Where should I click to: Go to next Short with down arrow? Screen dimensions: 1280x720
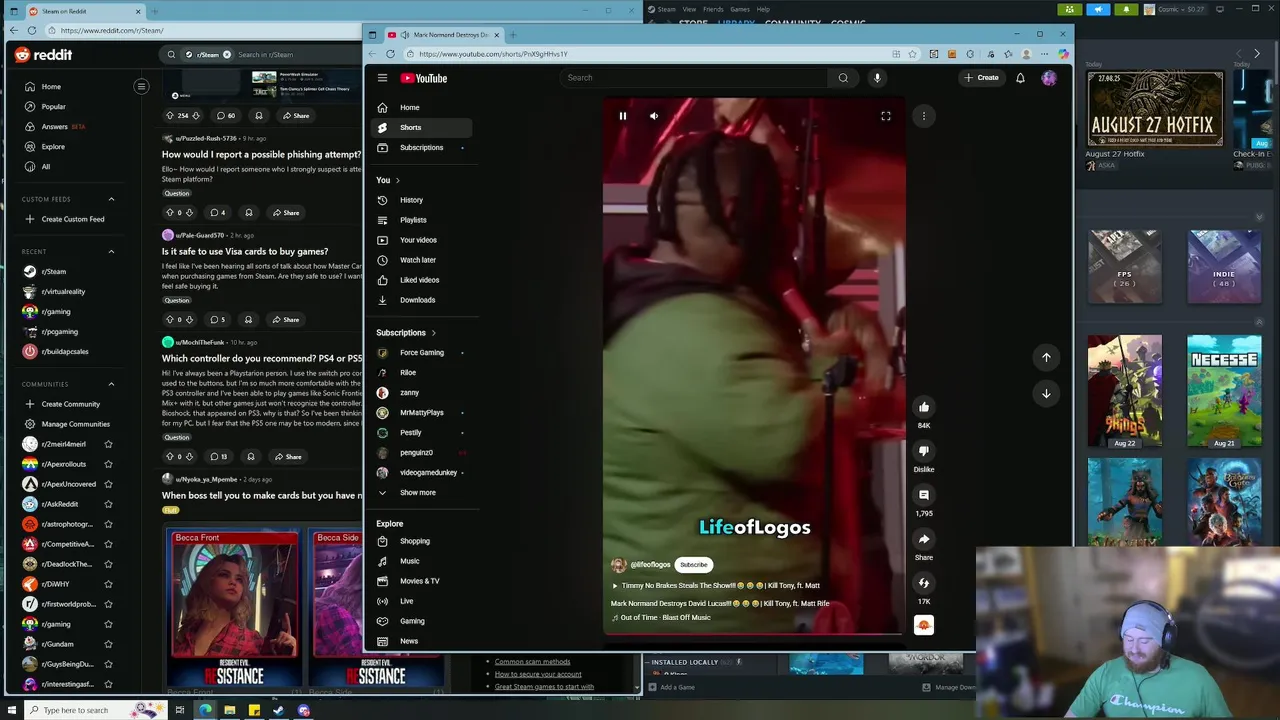tap(1046, 393)
